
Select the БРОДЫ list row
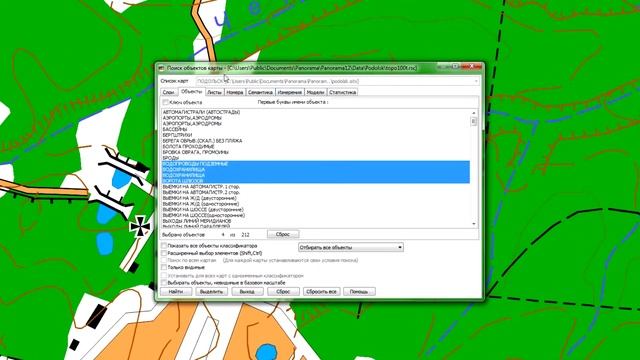pos(316,158)
